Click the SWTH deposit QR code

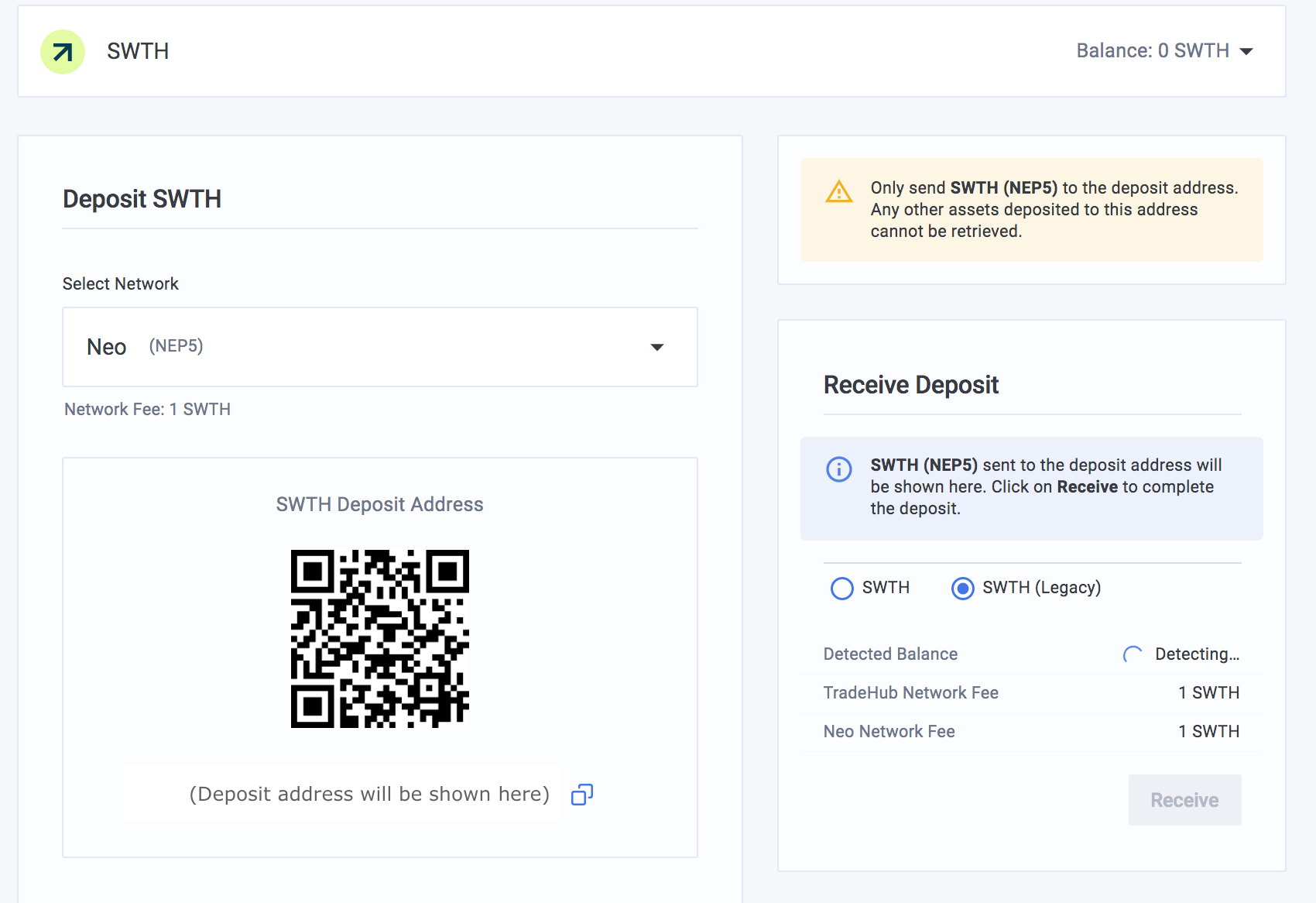380,639
